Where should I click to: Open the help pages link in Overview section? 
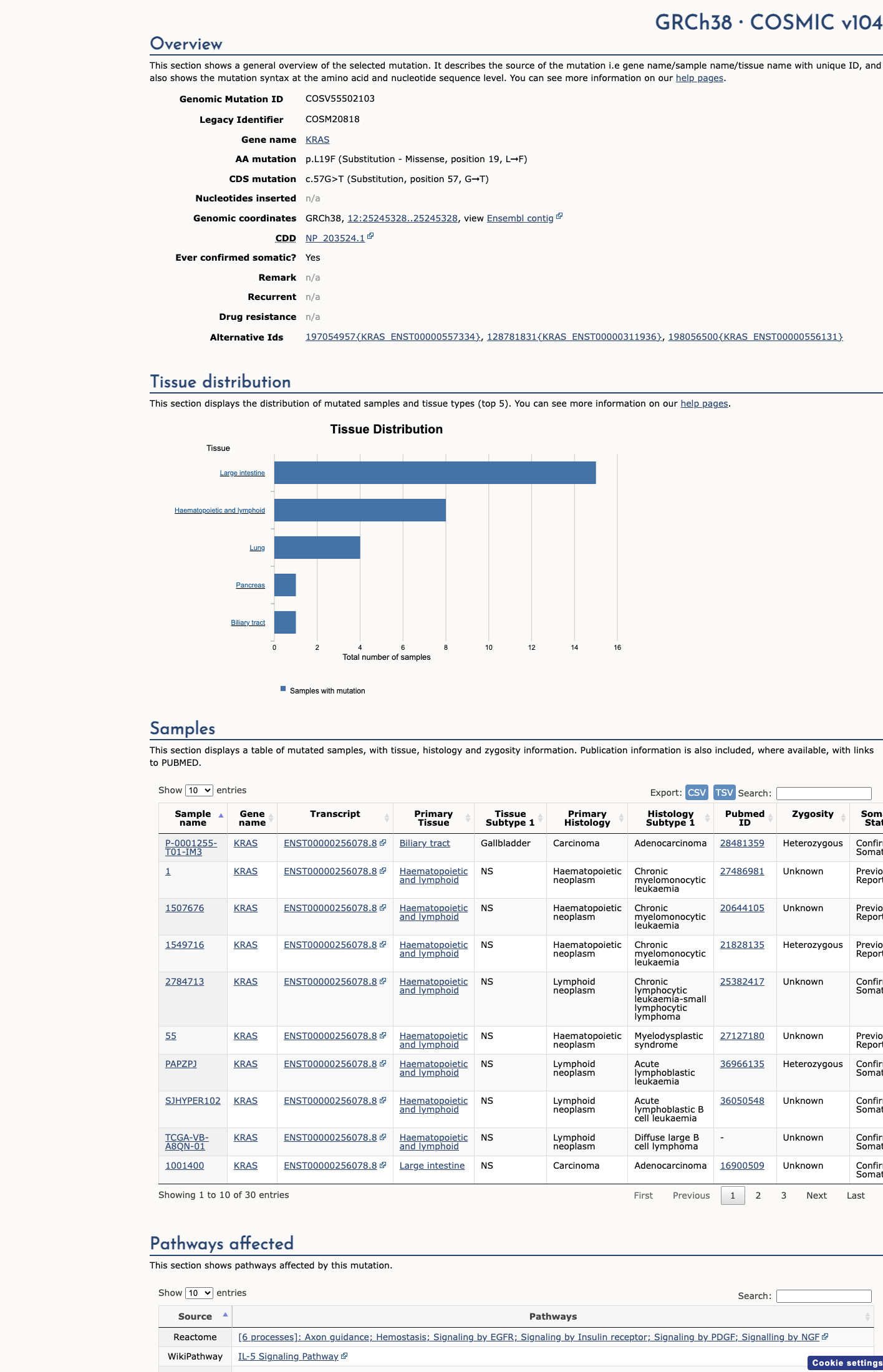700,78
